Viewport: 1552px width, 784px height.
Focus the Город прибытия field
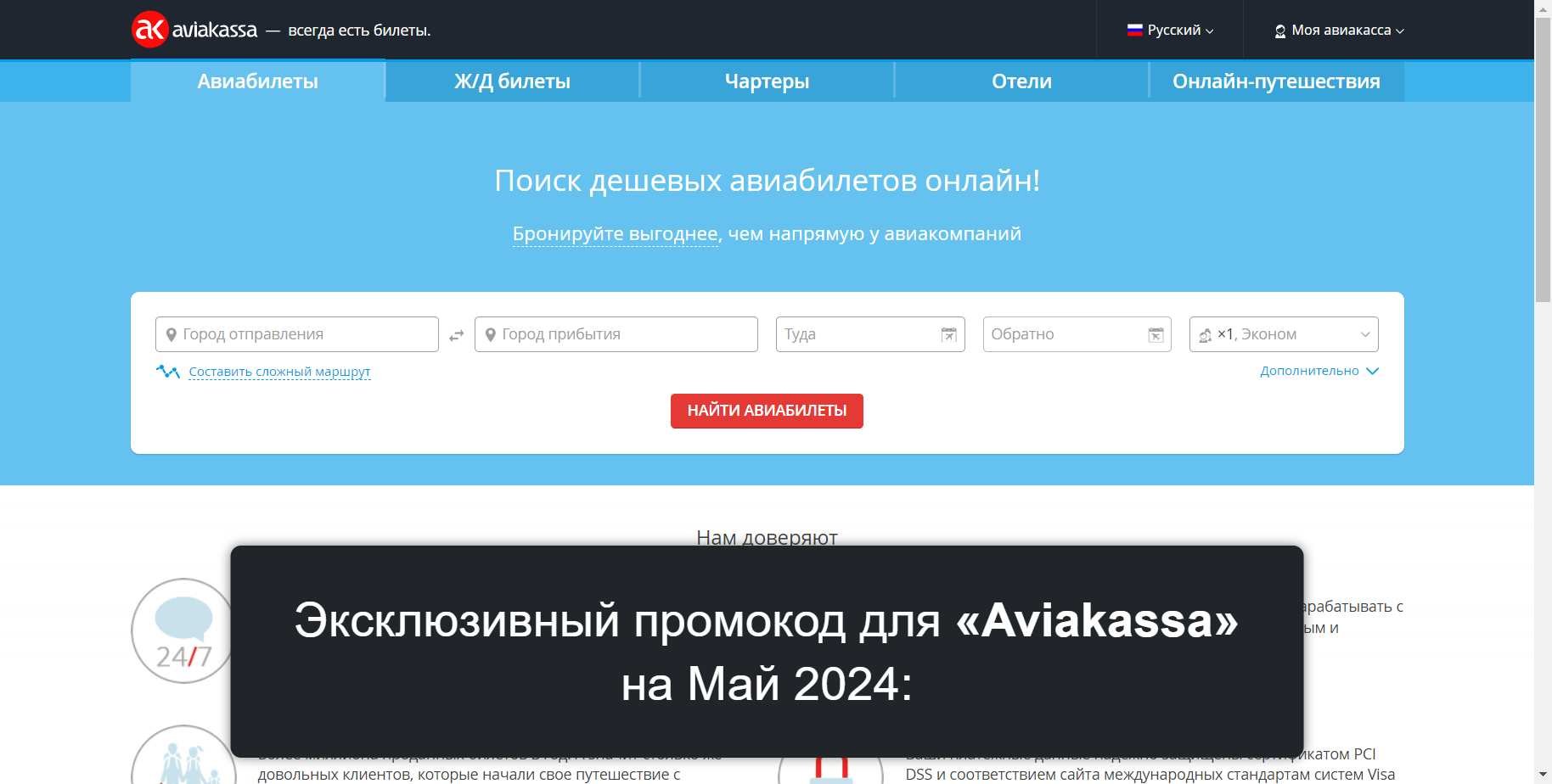click(616, 334)
